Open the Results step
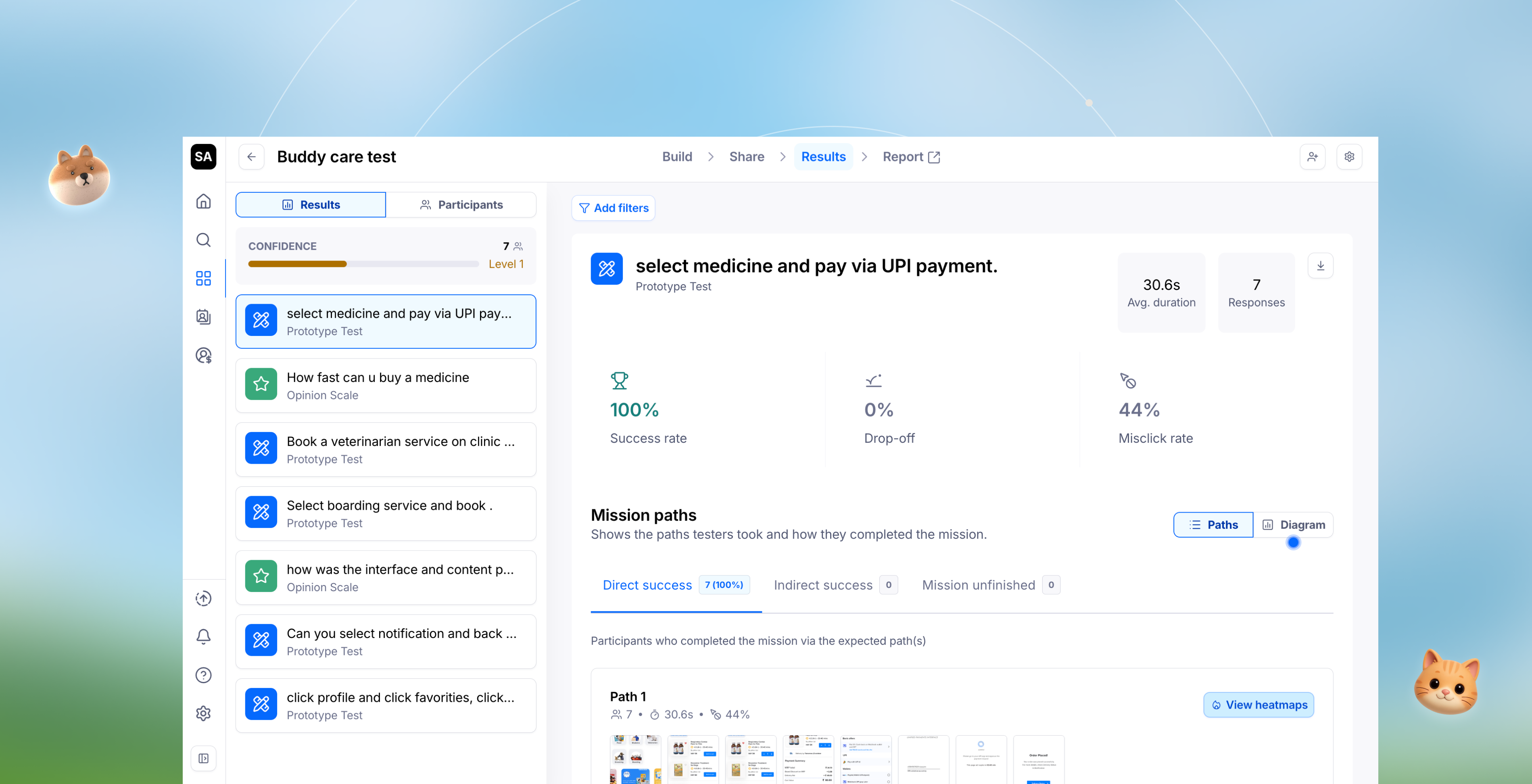The width and height of the screenshot is (1532, 784). pyautogui.click(x=823, y=157)
